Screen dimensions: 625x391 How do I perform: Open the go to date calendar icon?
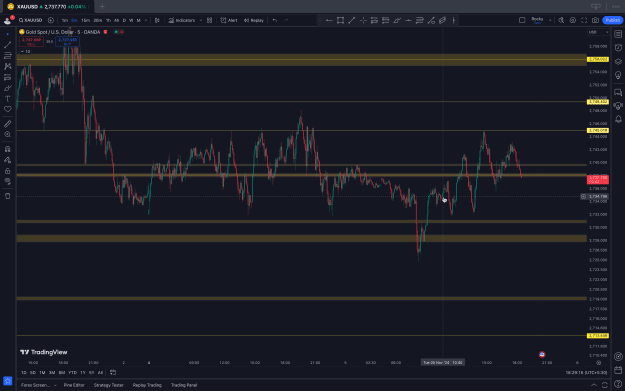tap(113, 373)
